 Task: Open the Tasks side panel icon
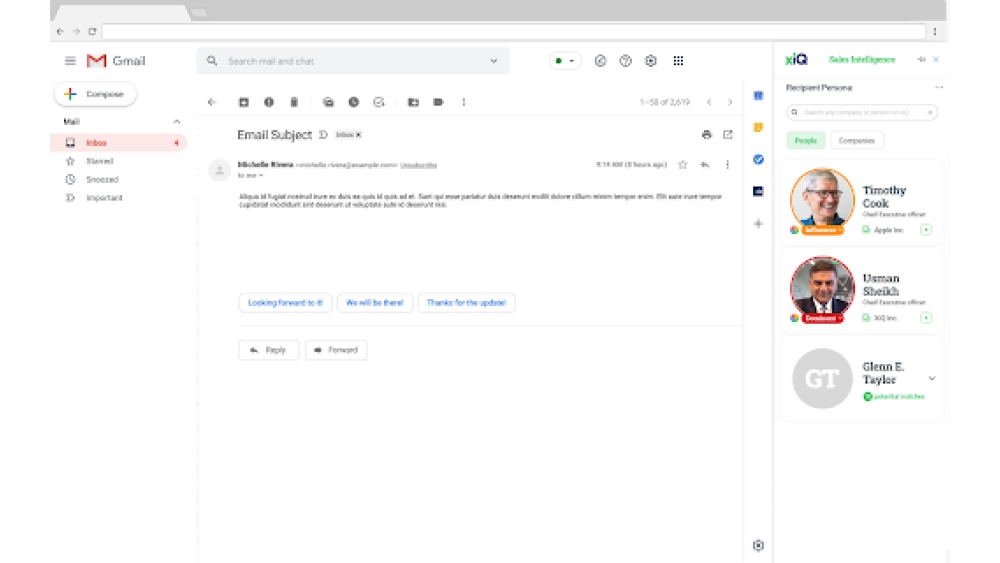(758, 159)
